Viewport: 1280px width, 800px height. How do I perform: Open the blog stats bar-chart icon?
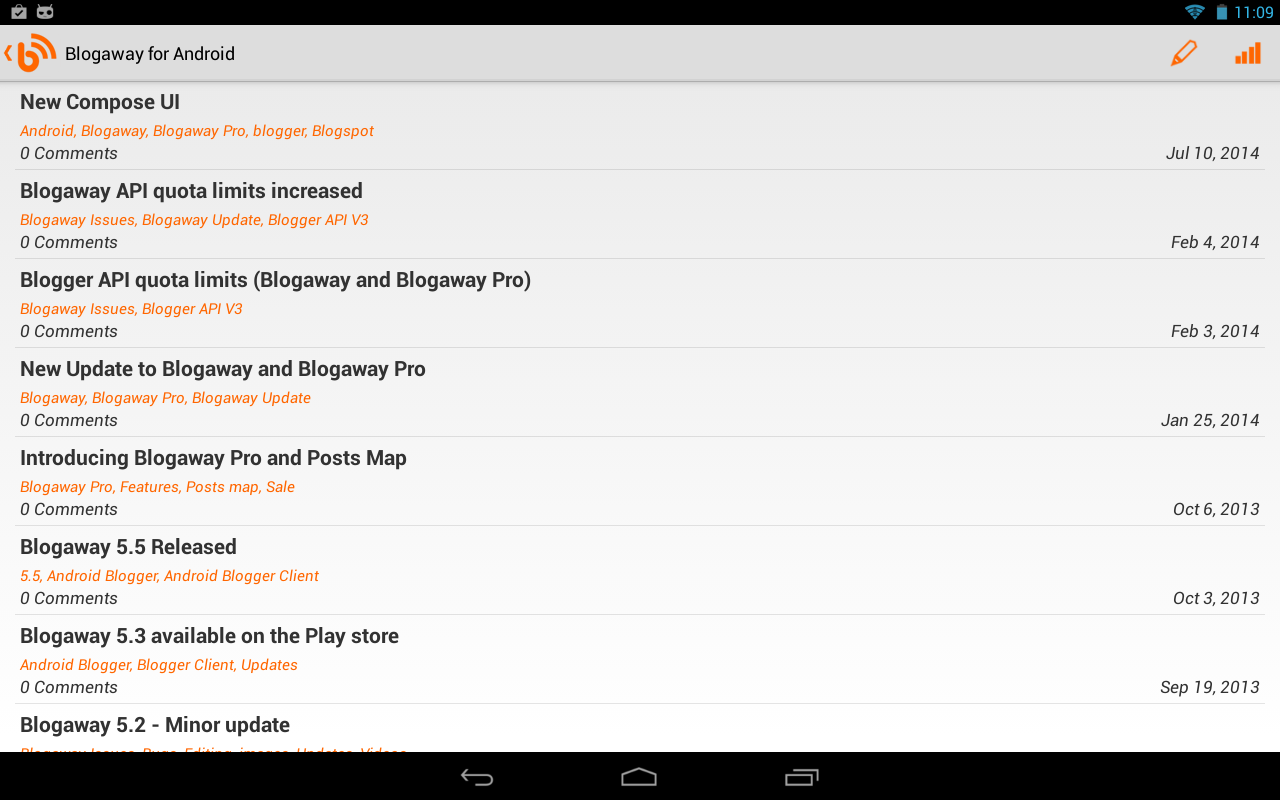tap(1247, 53)
